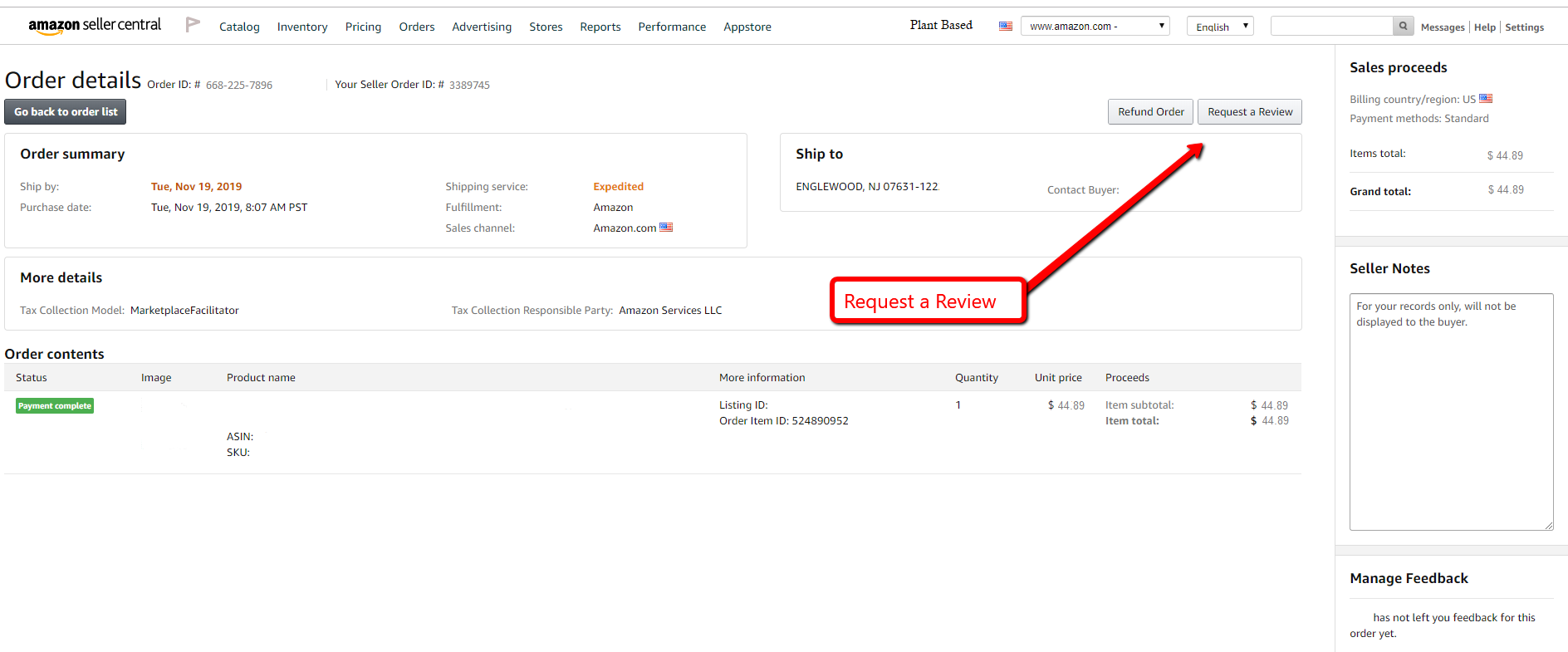Click the flag icon by Billing country/region
The width and height of the screenshot is (1568, 652).
coord(1486,99)
